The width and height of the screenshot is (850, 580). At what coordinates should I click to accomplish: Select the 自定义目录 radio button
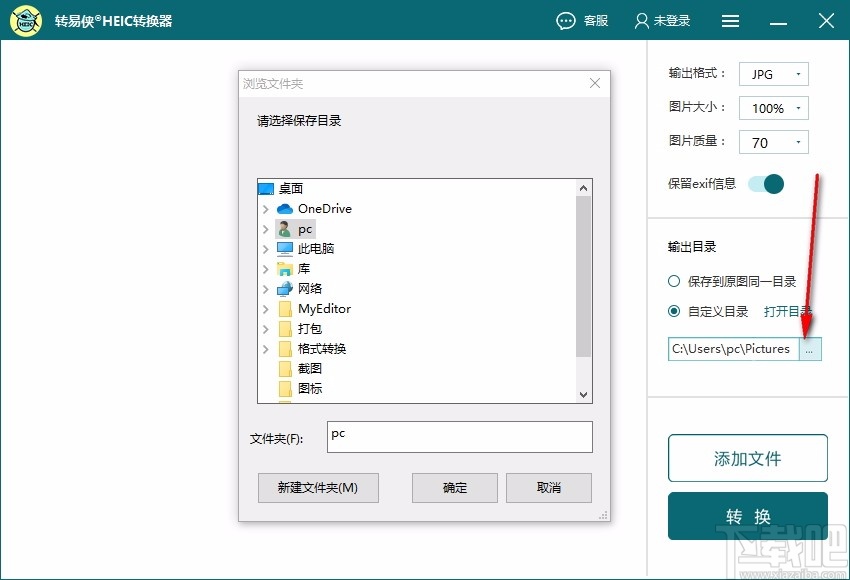pyautogui.click(x=674, y=311)
